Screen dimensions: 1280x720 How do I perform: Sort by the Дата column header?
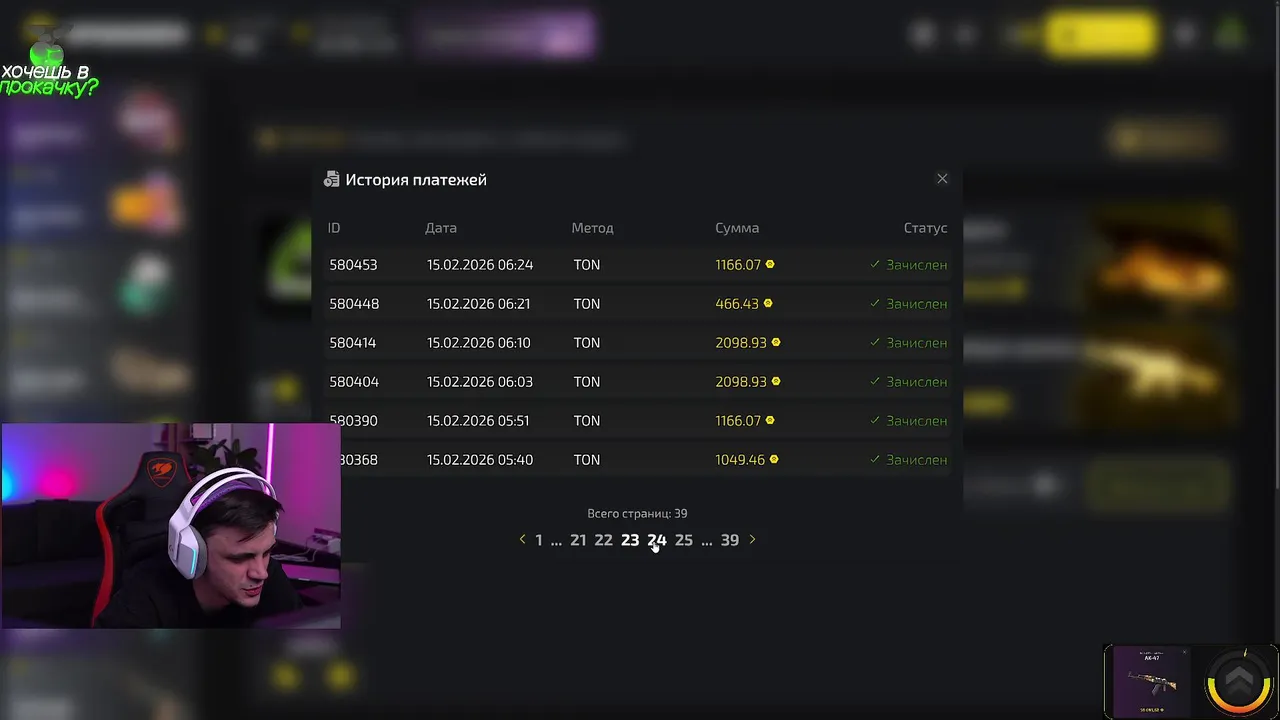pos(441,228)
